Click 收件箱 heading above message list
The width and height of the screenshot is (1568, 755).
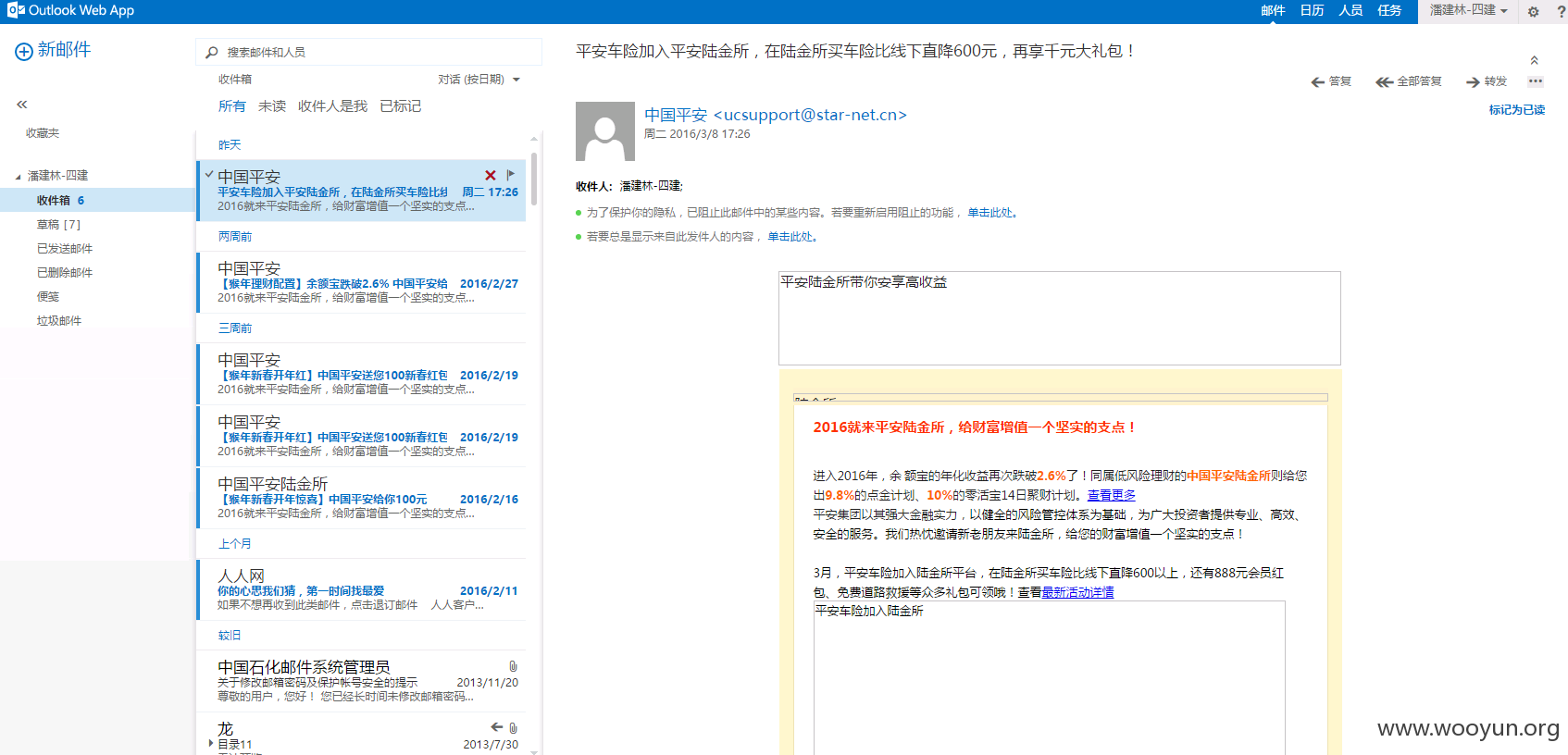(235, 80)
